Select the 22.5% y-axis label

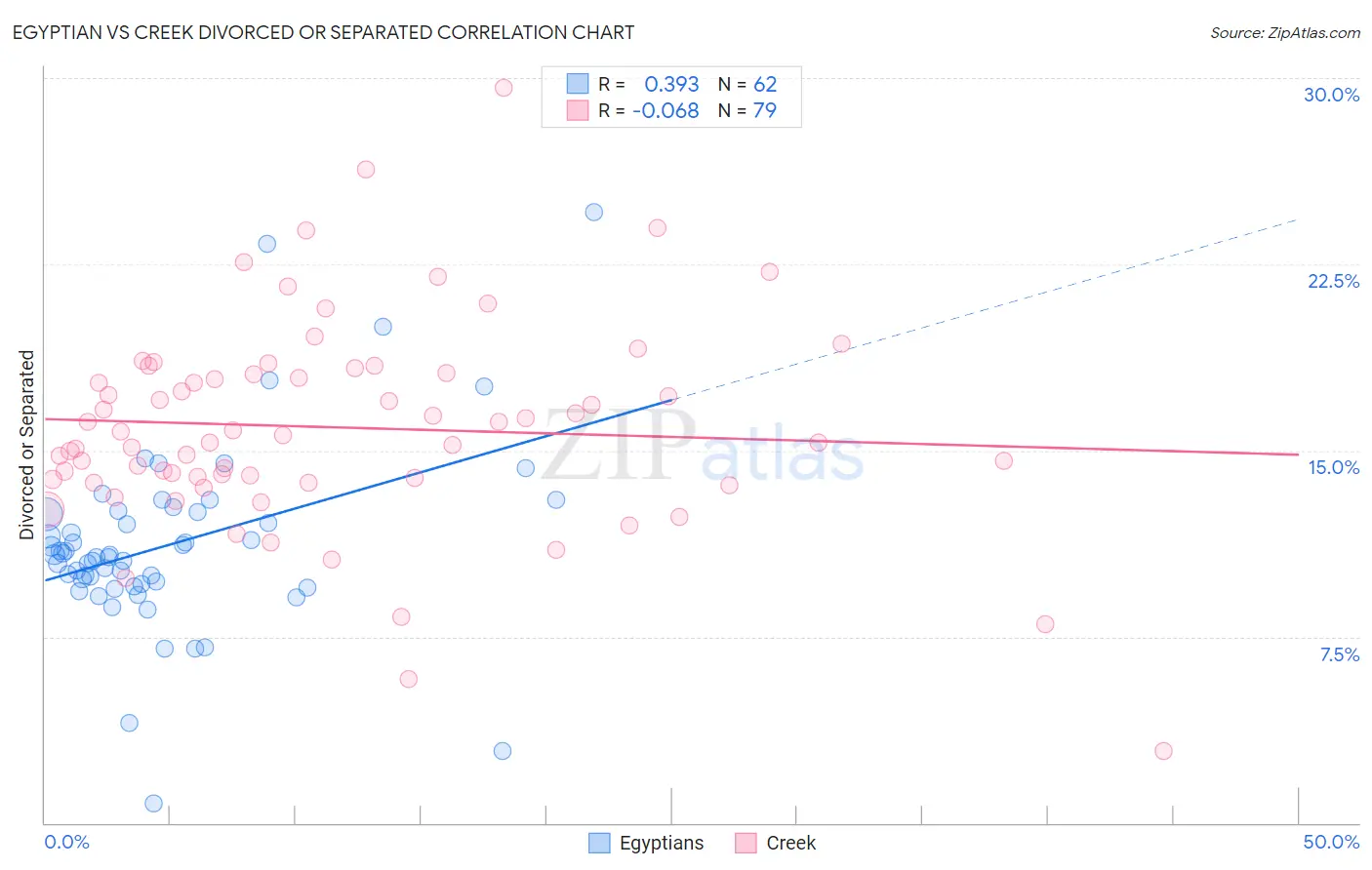coord(1333,281)
